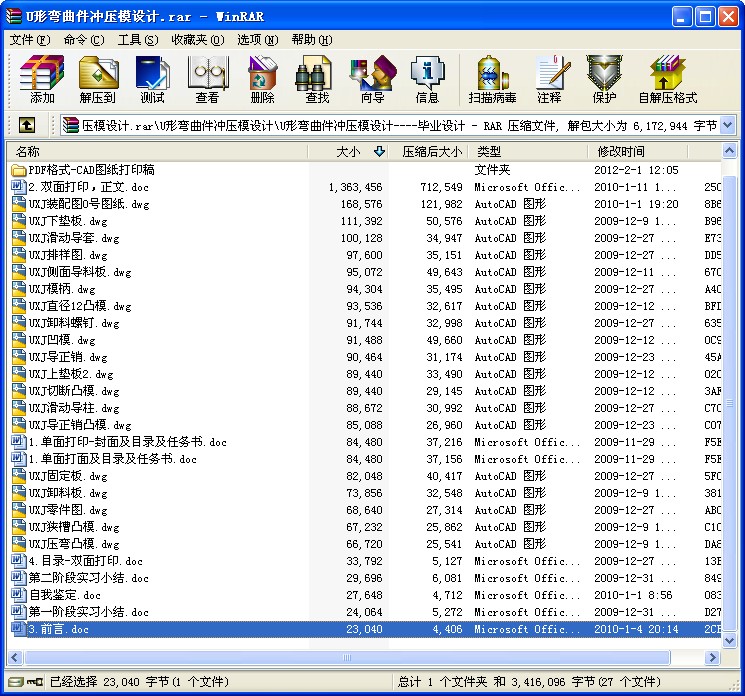Go up one folder level button
The width and height of the screenshot is (745, 696).
tap(27, 125)
